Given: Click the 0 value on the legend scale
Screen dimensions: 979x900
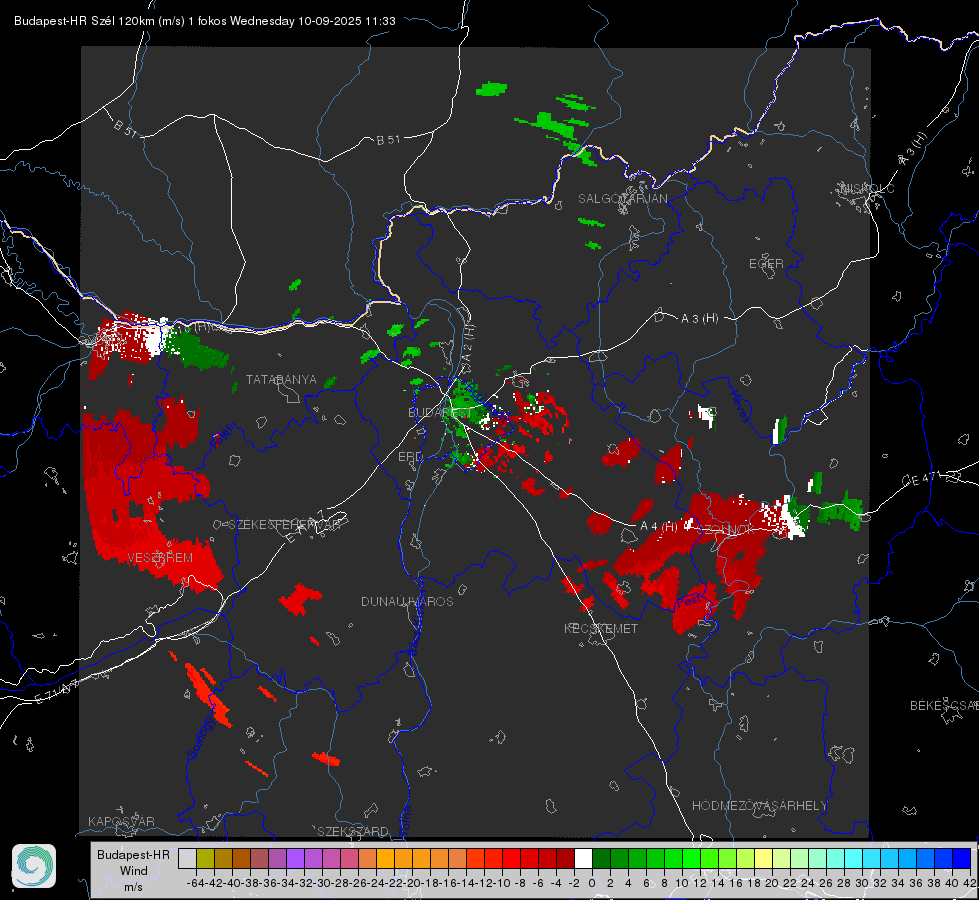Looking at the screenshot, I should 592,883.
